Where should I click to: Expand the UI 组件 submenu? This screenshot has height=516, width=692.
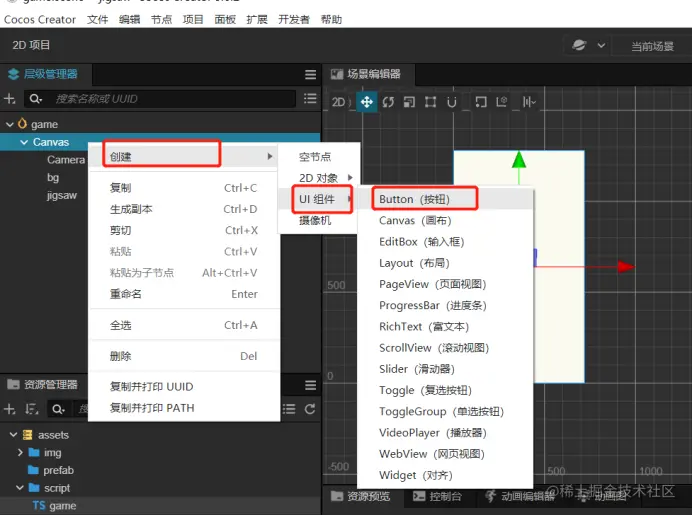point(318,199)
